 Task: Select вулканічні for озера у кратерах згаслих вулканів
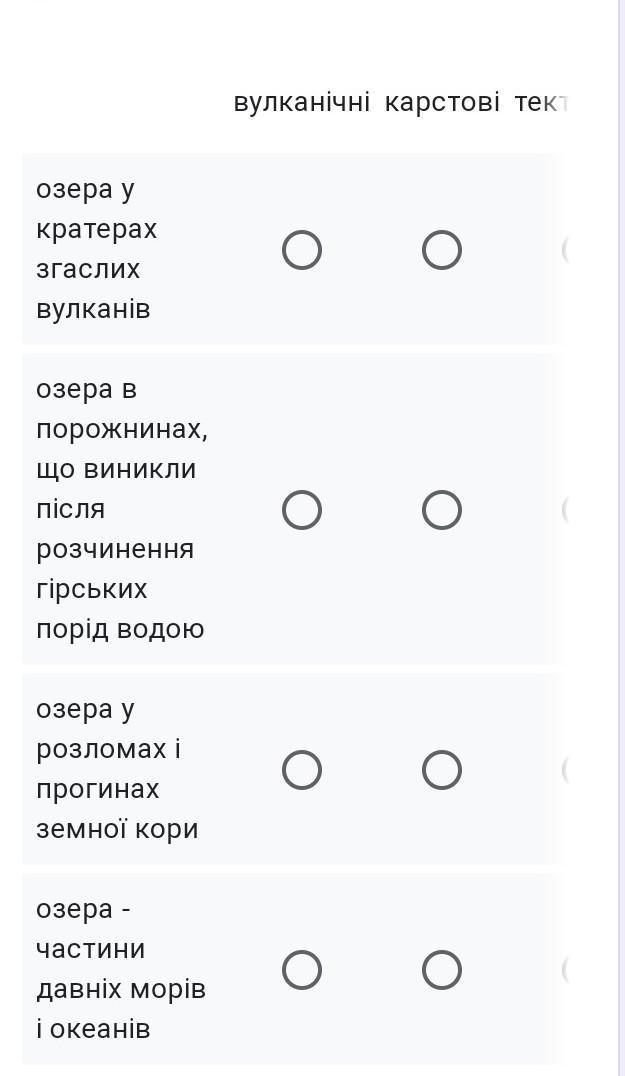point(302,250)
